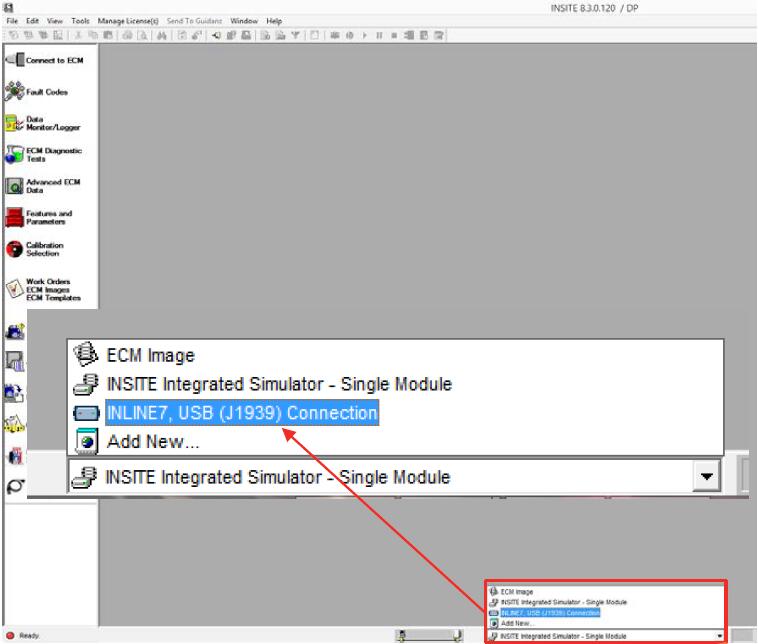The width and height of the screenshot is (758, 644).
Task: Click the Pause toolbar button
Action: [379, 35]
